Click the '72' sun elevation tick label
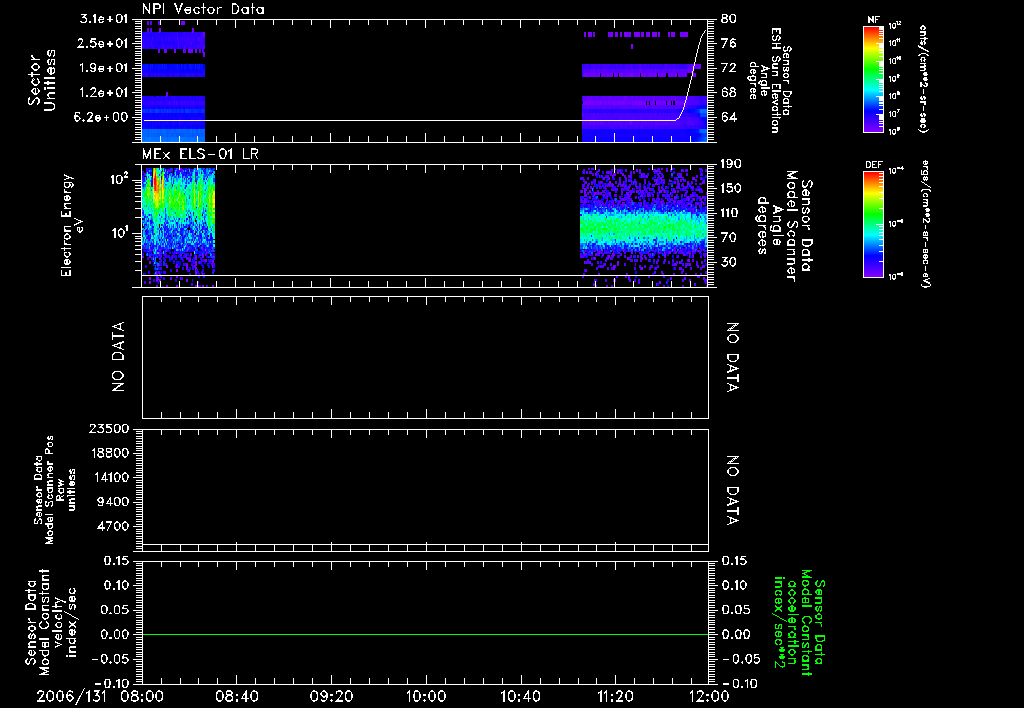The height and width of the screenshot is (708, 1024). (x=729, y=68)
